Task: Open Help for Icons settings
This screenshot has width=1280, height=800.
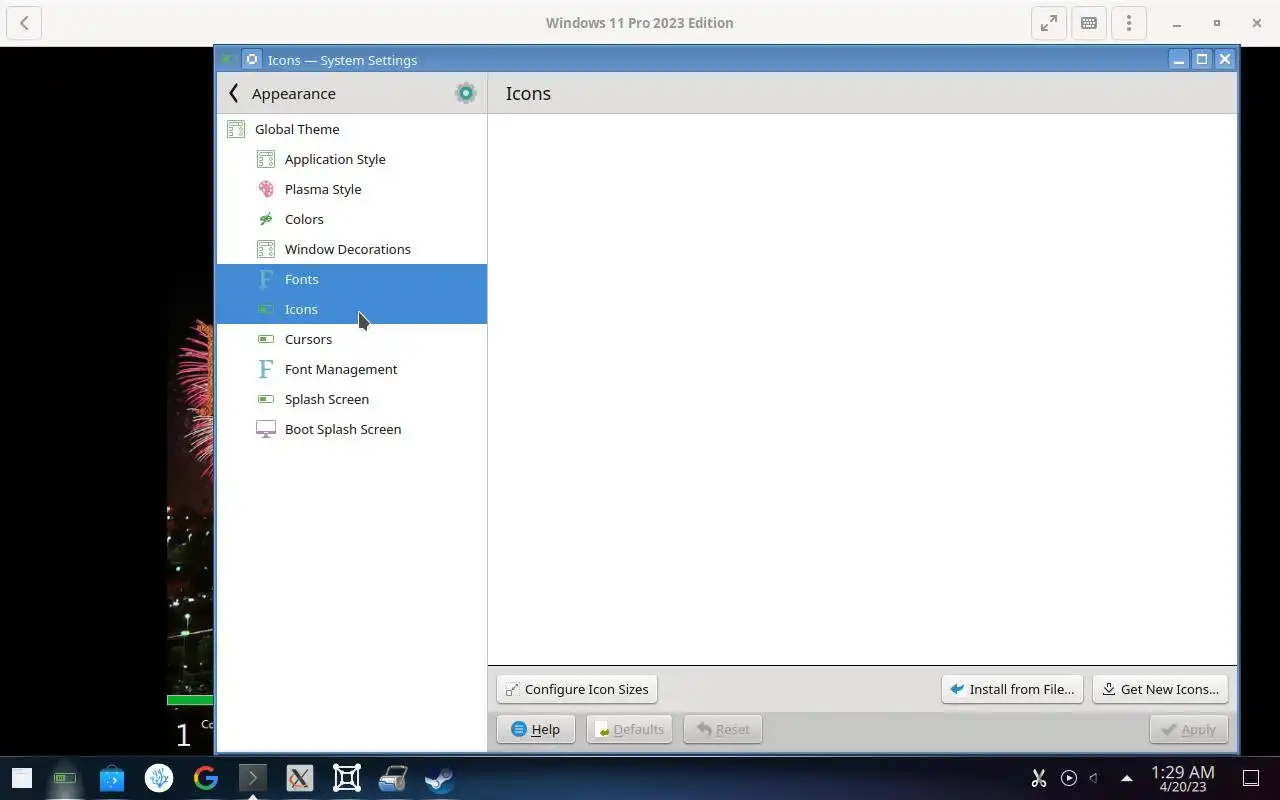Action: (x=536, y=729)
